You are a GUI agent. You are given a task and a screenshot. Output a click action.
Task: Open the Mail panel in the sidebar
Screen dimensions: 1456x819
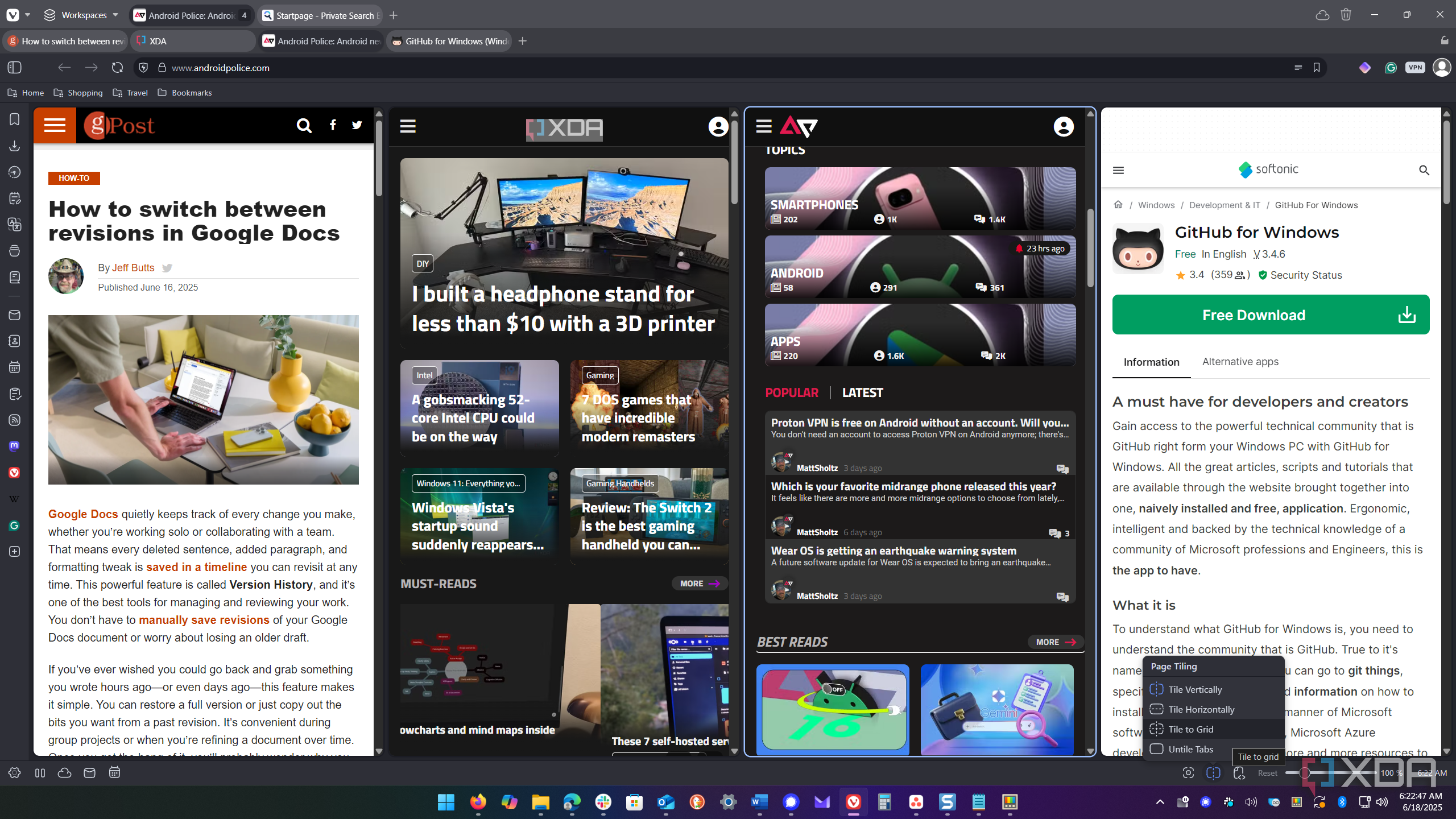(15, 315)
